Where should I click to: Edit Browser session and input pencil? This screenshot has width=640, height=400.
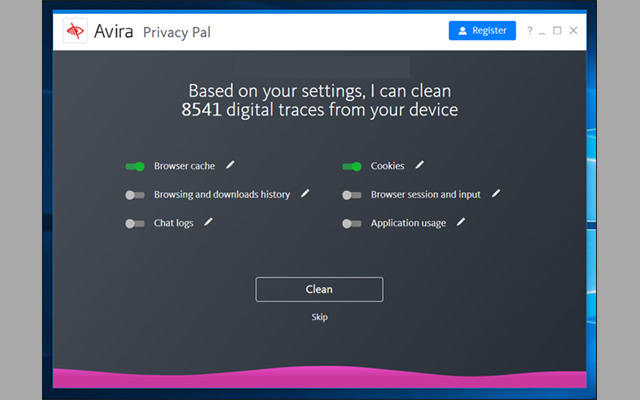coord(496,194)
